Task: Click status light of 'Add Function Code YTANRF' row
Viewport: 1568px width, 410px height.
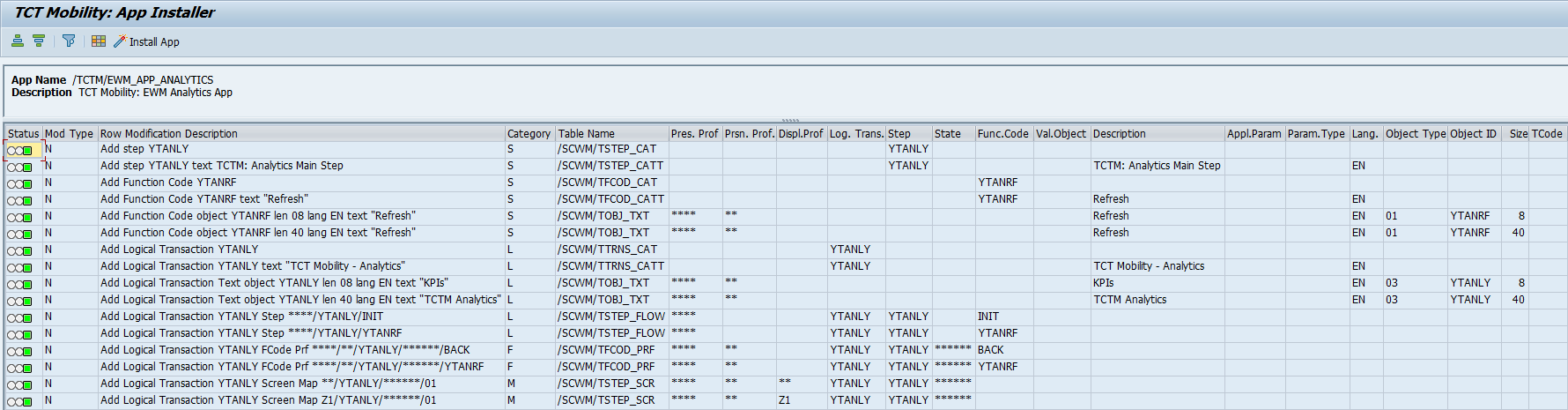Action: (x=19, y=184)
